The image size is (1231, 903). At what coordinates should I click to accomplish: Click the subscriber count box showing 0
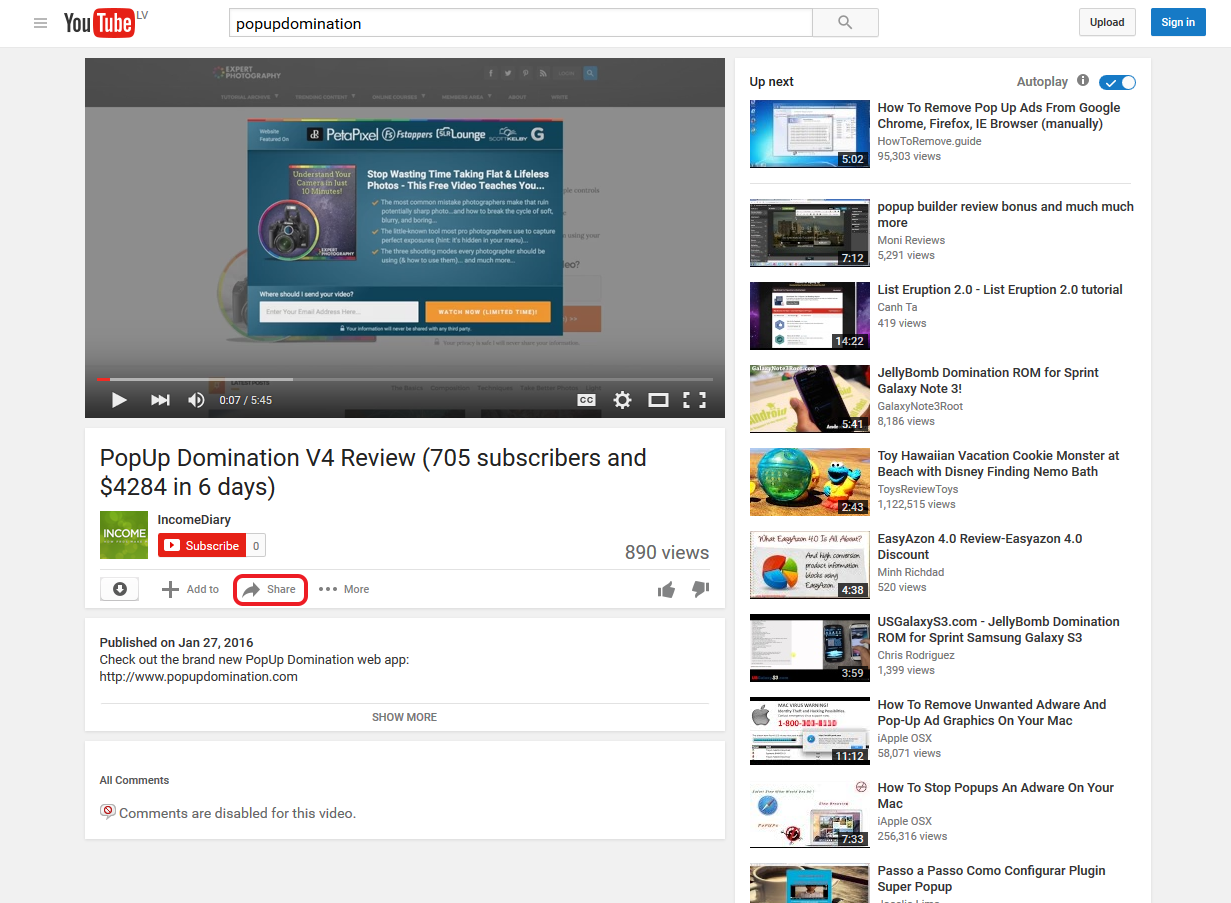[x=256, y=546]
